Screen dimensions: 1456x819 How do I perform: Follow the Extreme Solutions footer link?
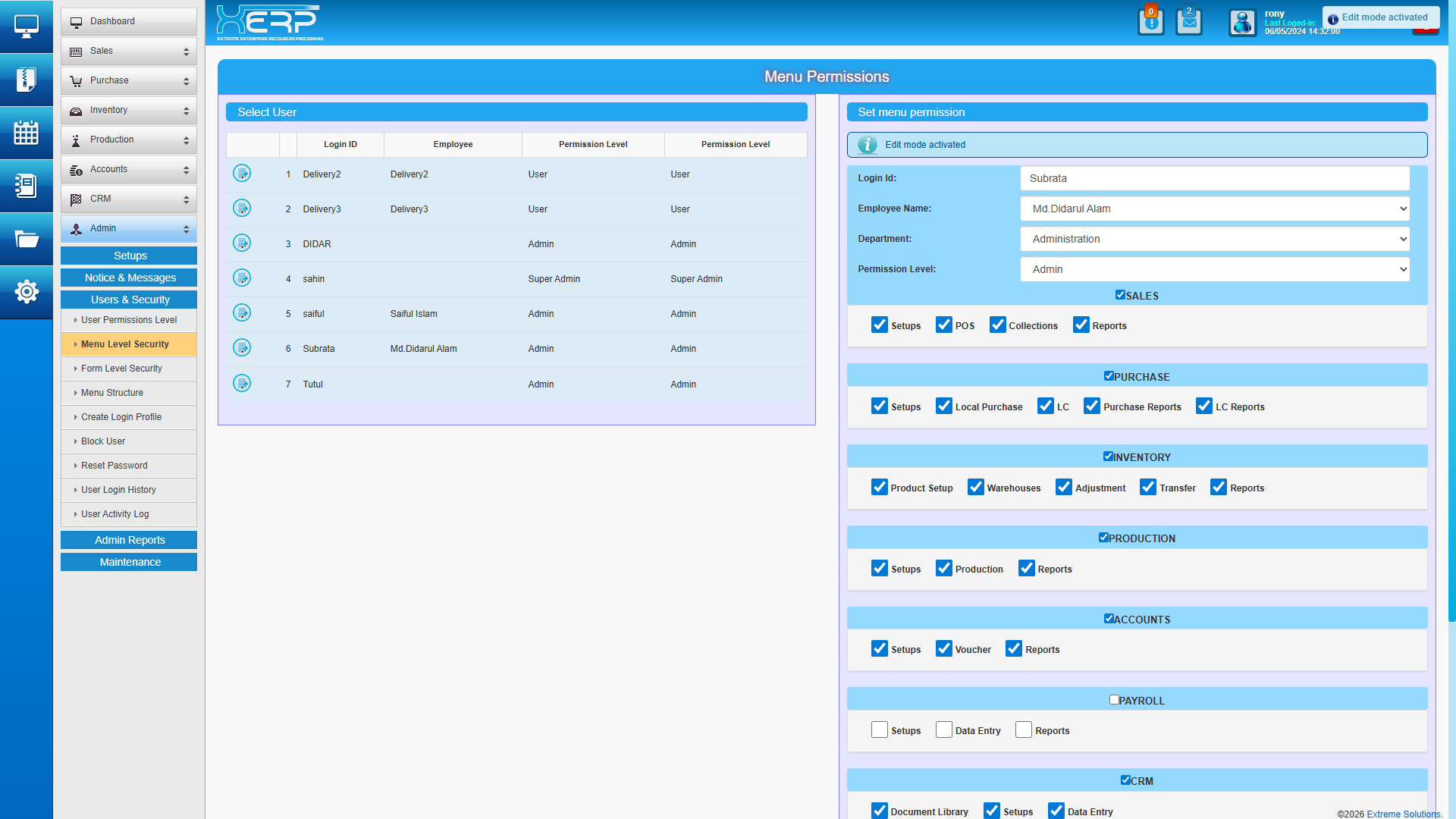[1403, 814]
